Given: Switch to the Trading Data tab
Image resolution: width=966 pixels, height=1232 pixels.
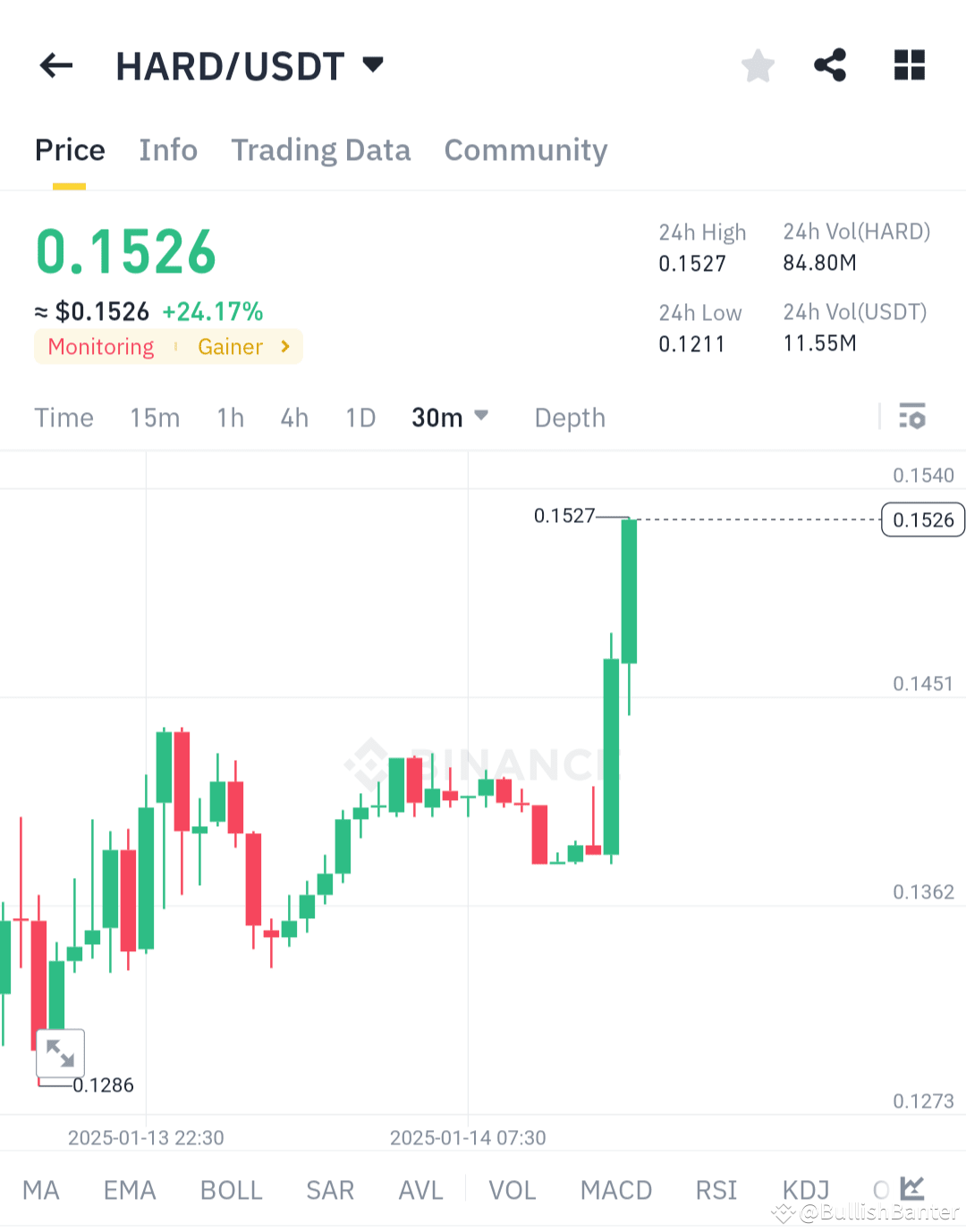Looking at the screenshot, I should pos(321,150).
